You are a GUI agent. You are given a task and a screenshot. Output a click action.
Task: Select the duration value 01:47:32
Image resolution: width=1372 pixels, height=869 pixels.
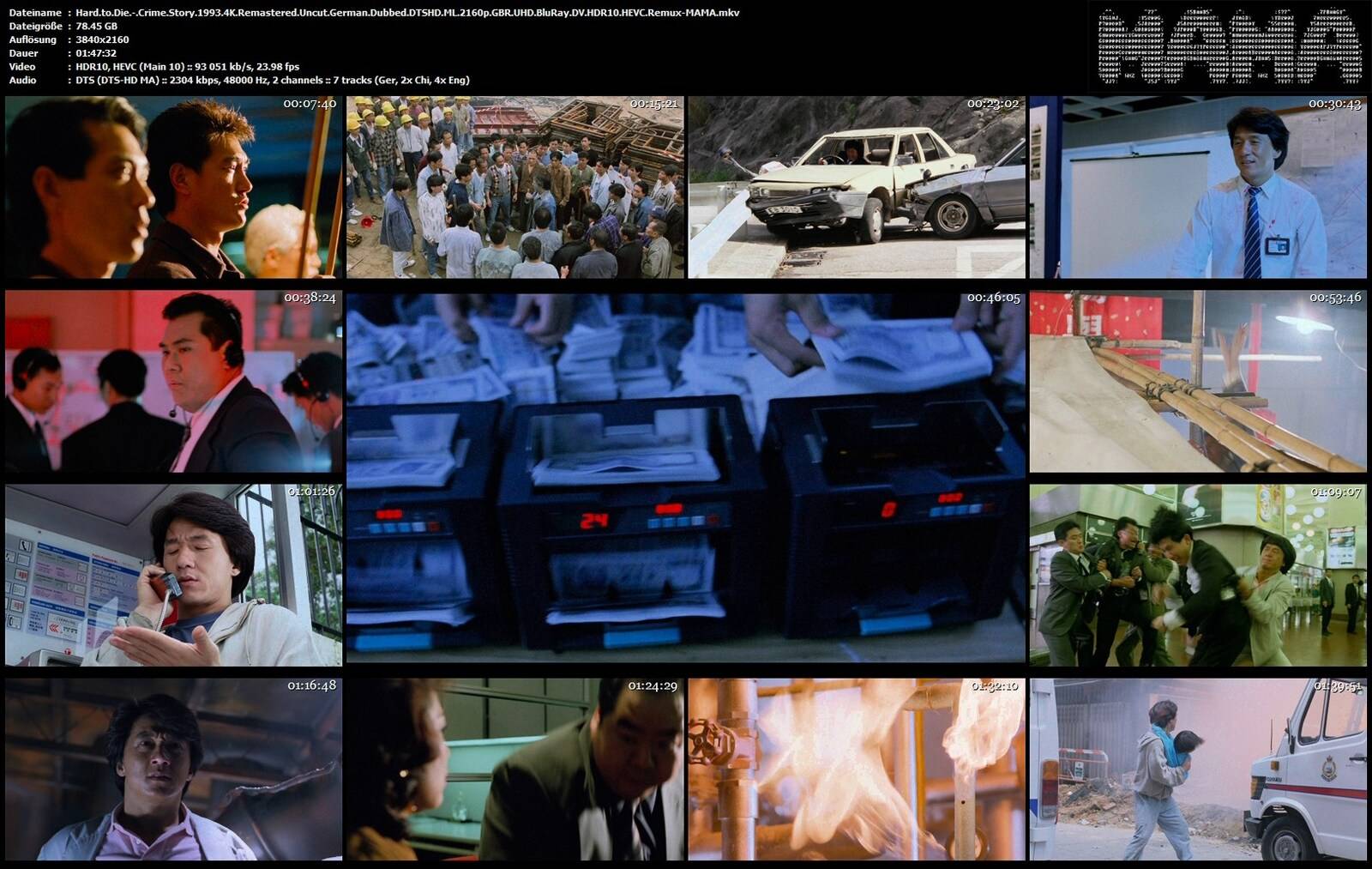(x=96, y=53)
